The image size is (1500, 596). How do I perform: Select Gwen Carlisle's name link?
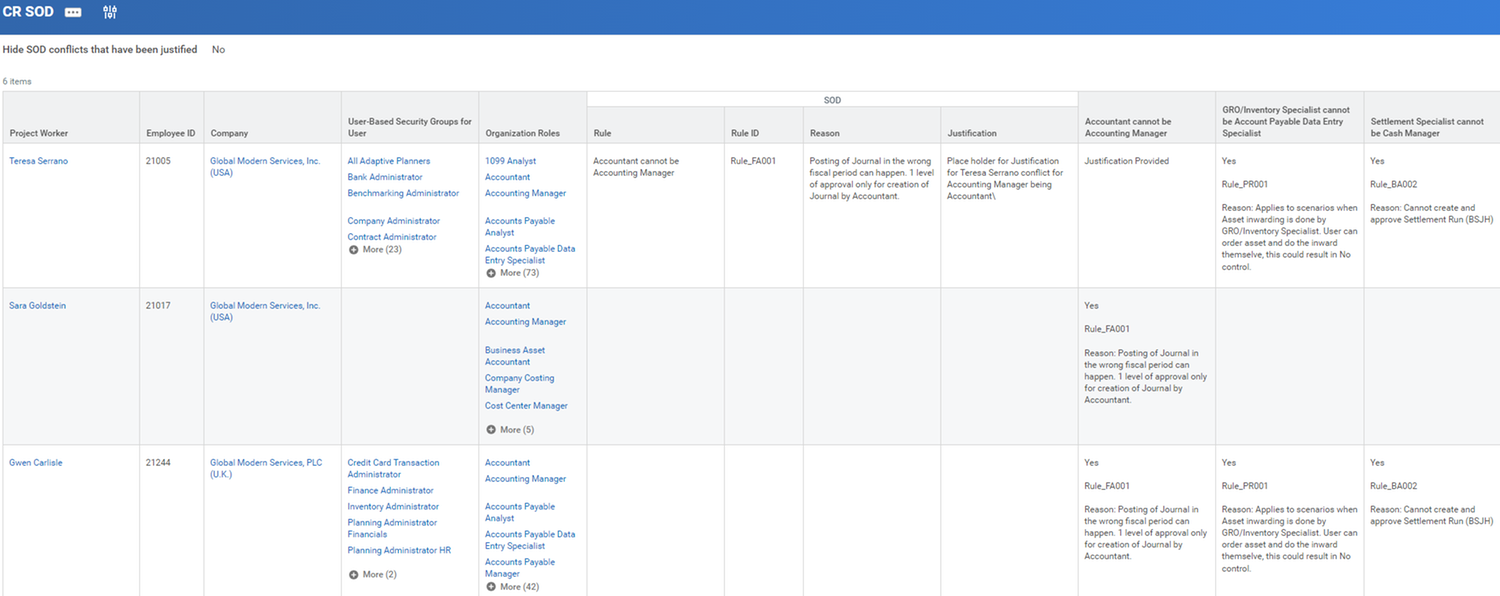(x=35, y=462)
